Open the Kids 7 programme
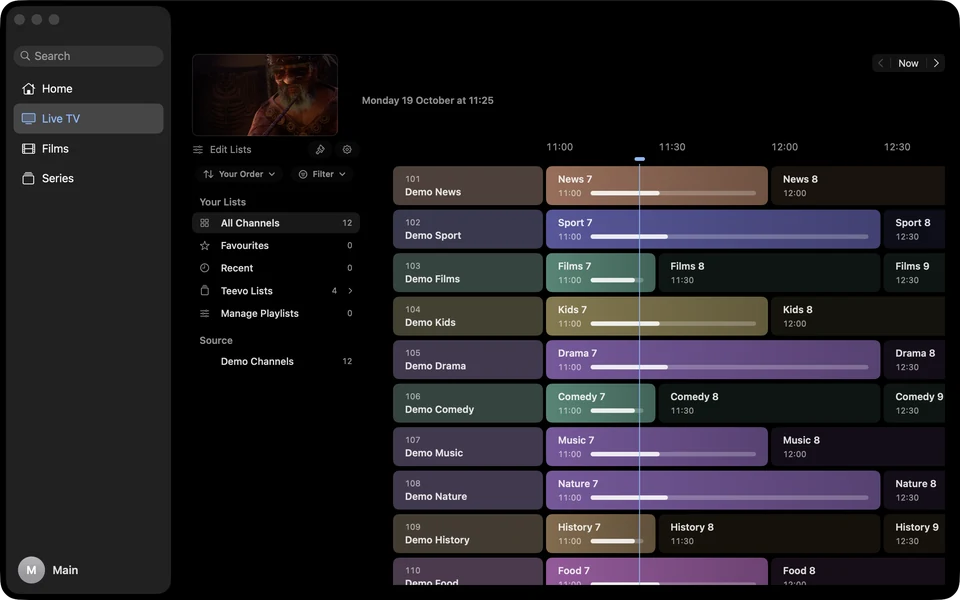The width and height of the screenshot is (960, 600). [657, 316]
